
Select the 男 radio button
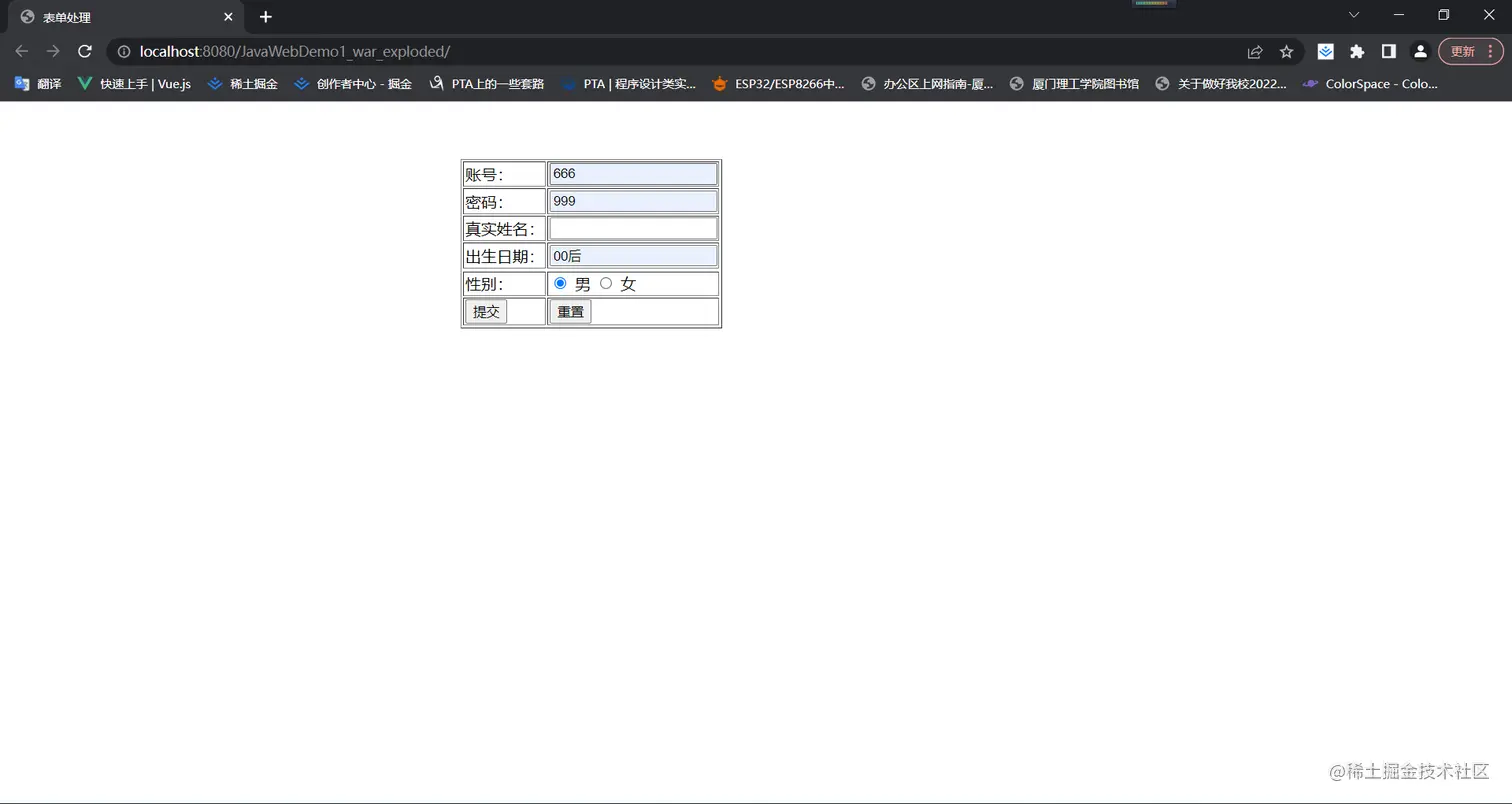560,284
